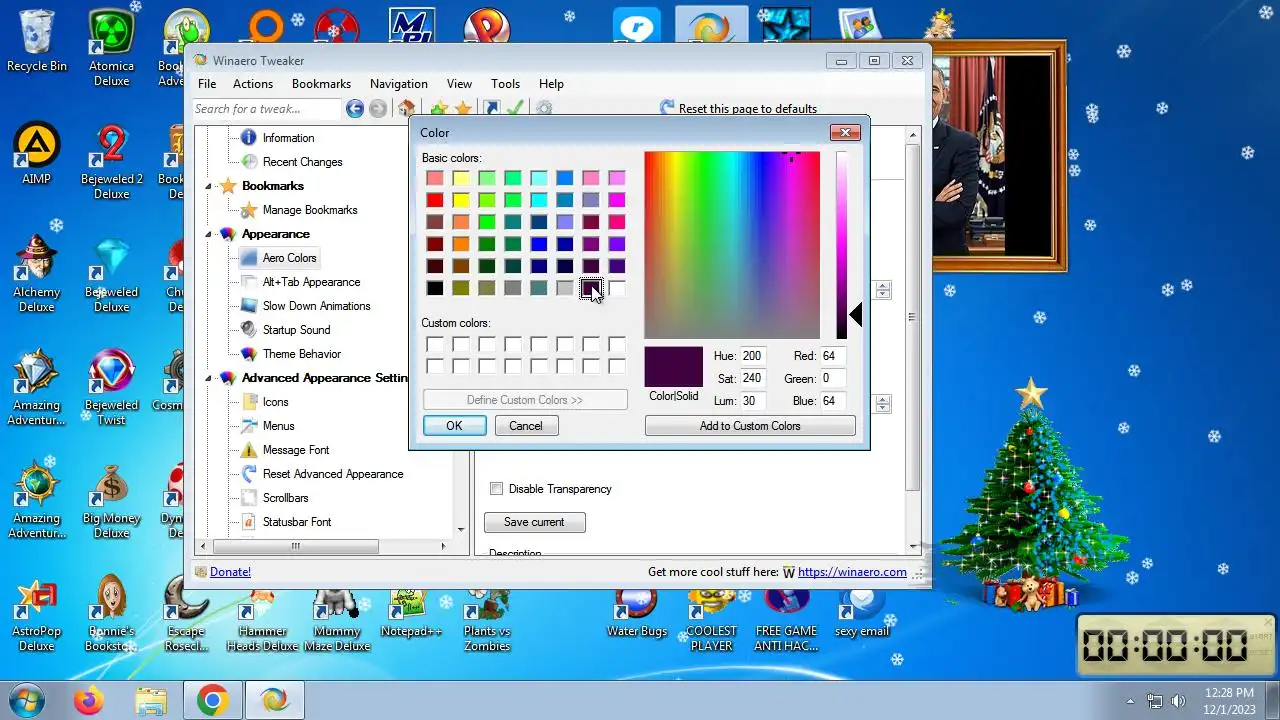Click the Chrome taskbar icon
Viewport: 1280px width, 720px height.
(212, 700)
